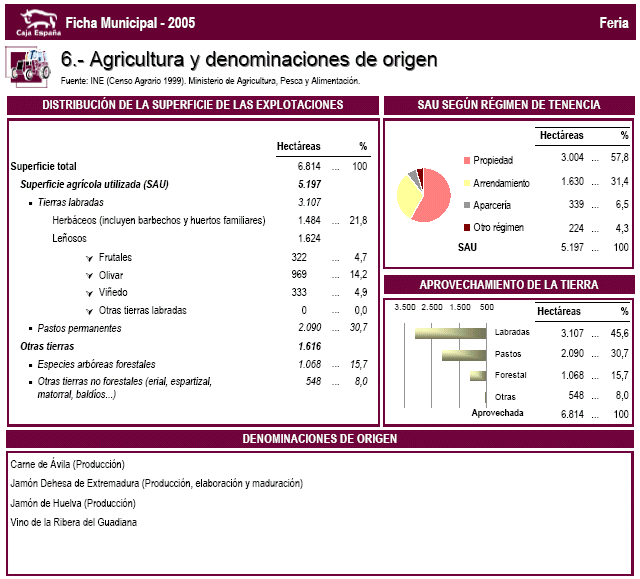This screenshot has height=579, width=640.
Task: Click the Pastos permanentes square bullet
Action: (31, 329)
